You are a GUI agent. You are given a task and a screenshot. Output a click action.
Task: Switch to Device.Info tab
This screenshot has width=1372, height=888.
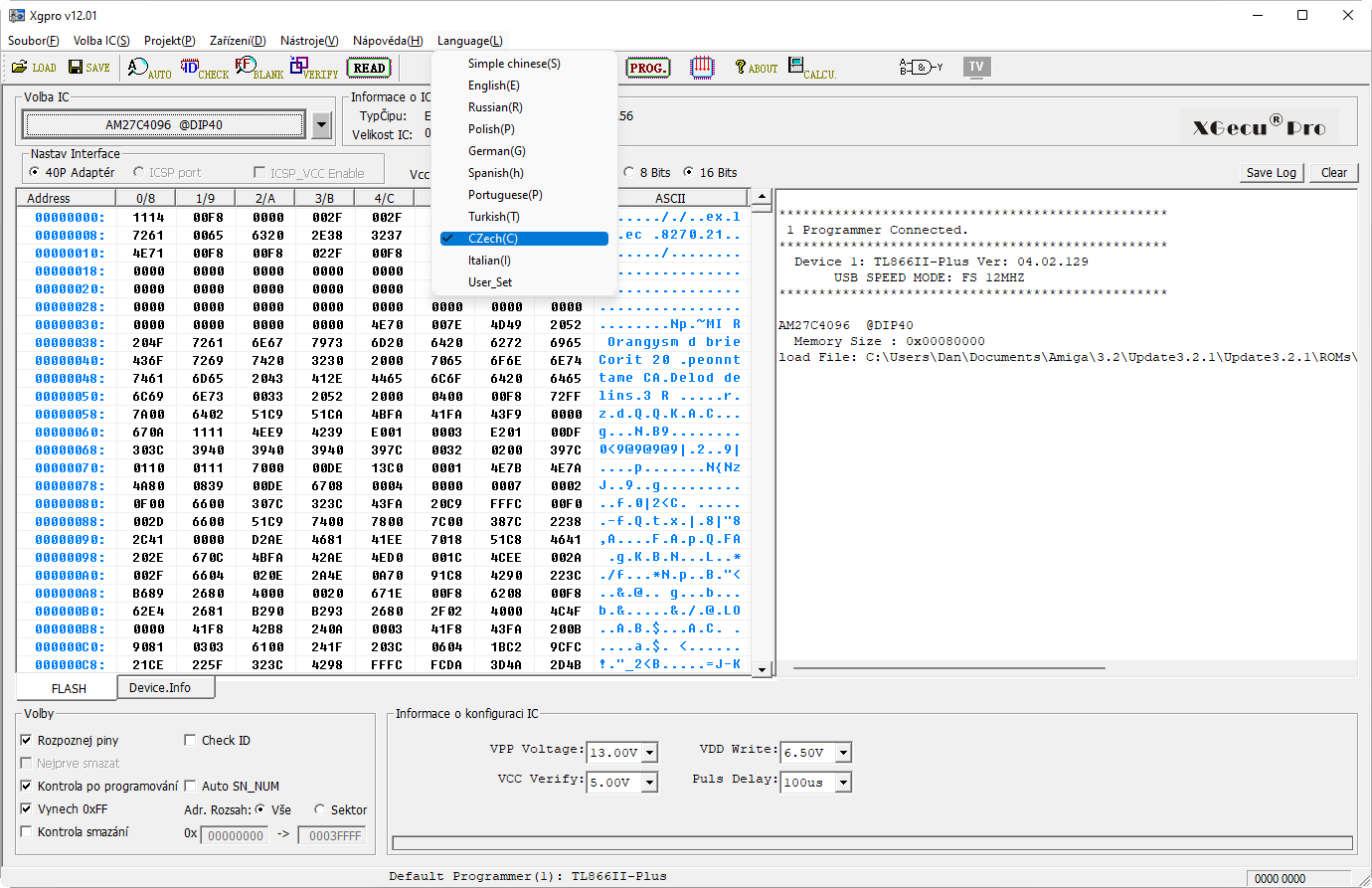click(165, 688)
